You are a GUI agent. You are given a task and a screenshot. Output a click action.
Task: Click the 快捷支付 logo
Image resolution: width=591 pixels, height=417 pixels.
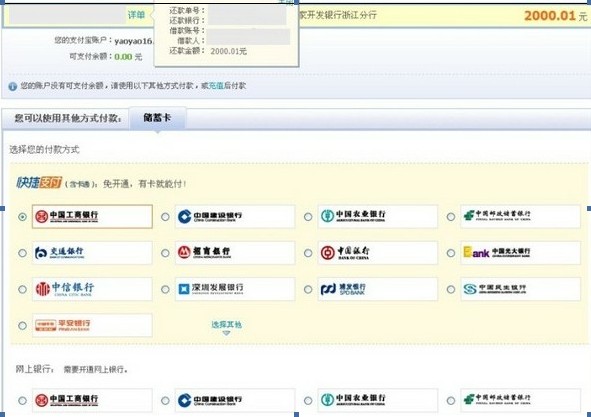pyautogui.click(x=39, y=183)
